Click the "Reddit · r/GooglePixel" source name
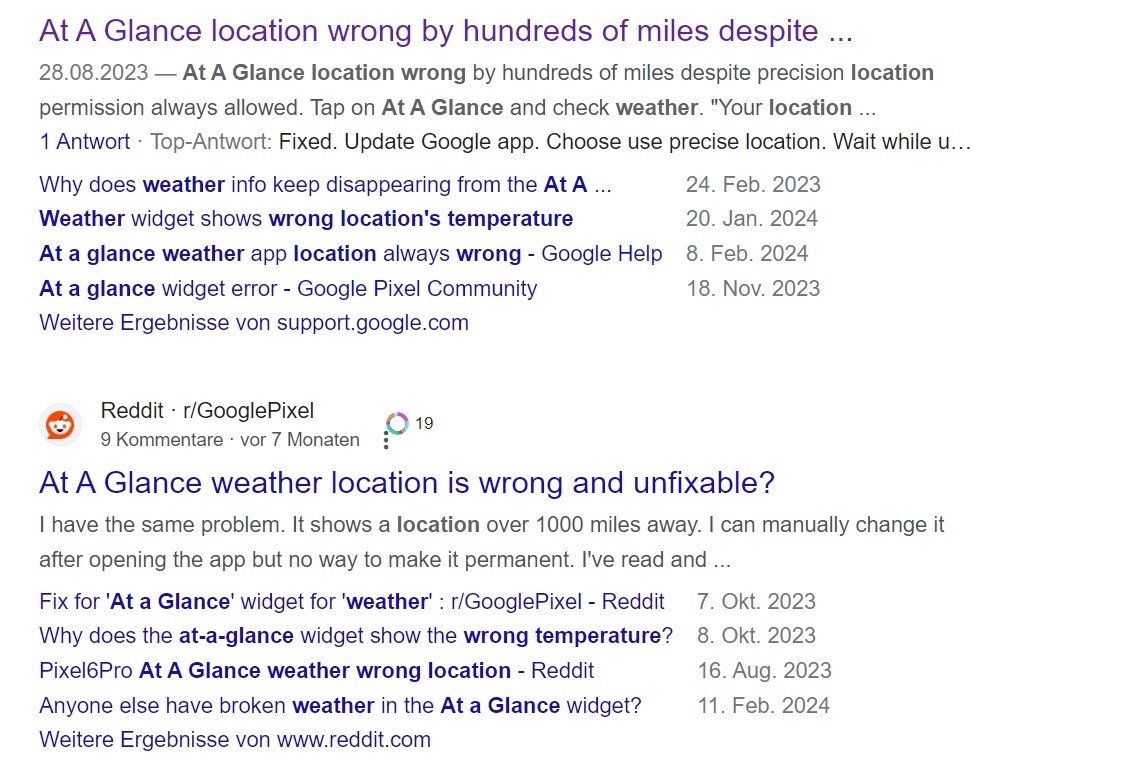 [x=207, y=410]
